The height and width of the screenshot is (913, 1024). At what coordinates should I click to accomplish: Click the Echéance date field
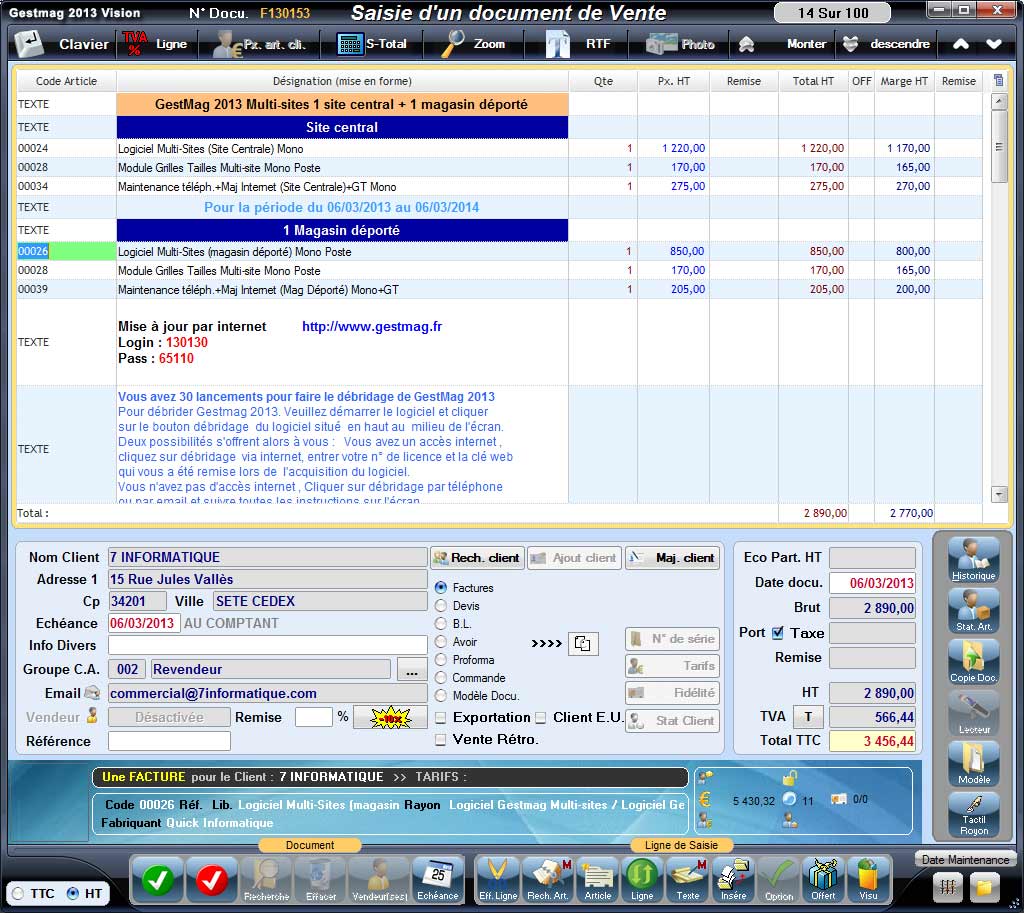(144, 623)
